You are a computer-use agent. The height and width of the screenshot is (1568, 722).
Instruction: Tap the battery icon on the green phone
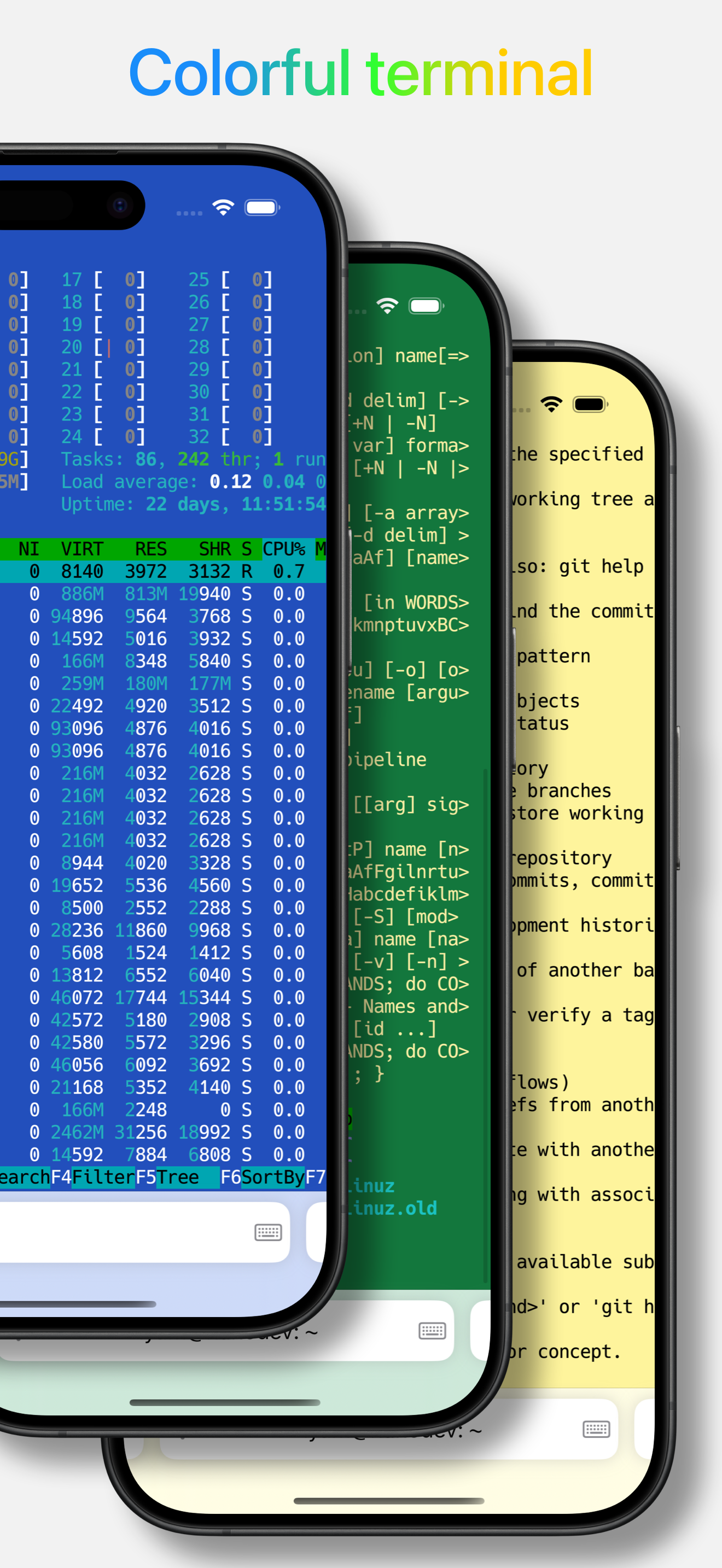(x=426, y=306)
